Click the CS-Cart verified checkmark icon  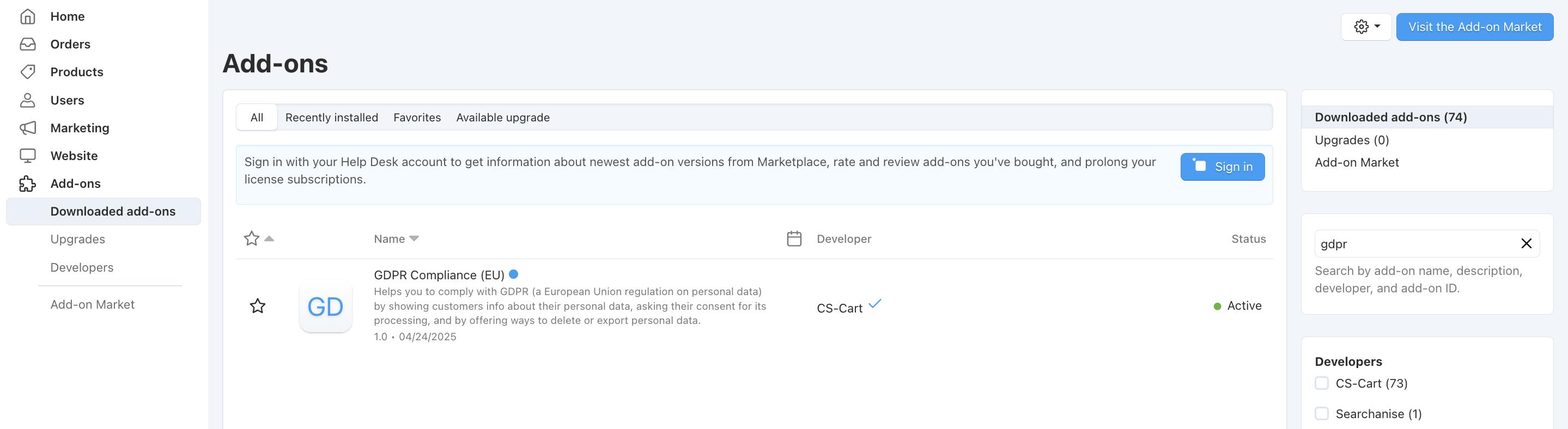click(x=874, y=304)
